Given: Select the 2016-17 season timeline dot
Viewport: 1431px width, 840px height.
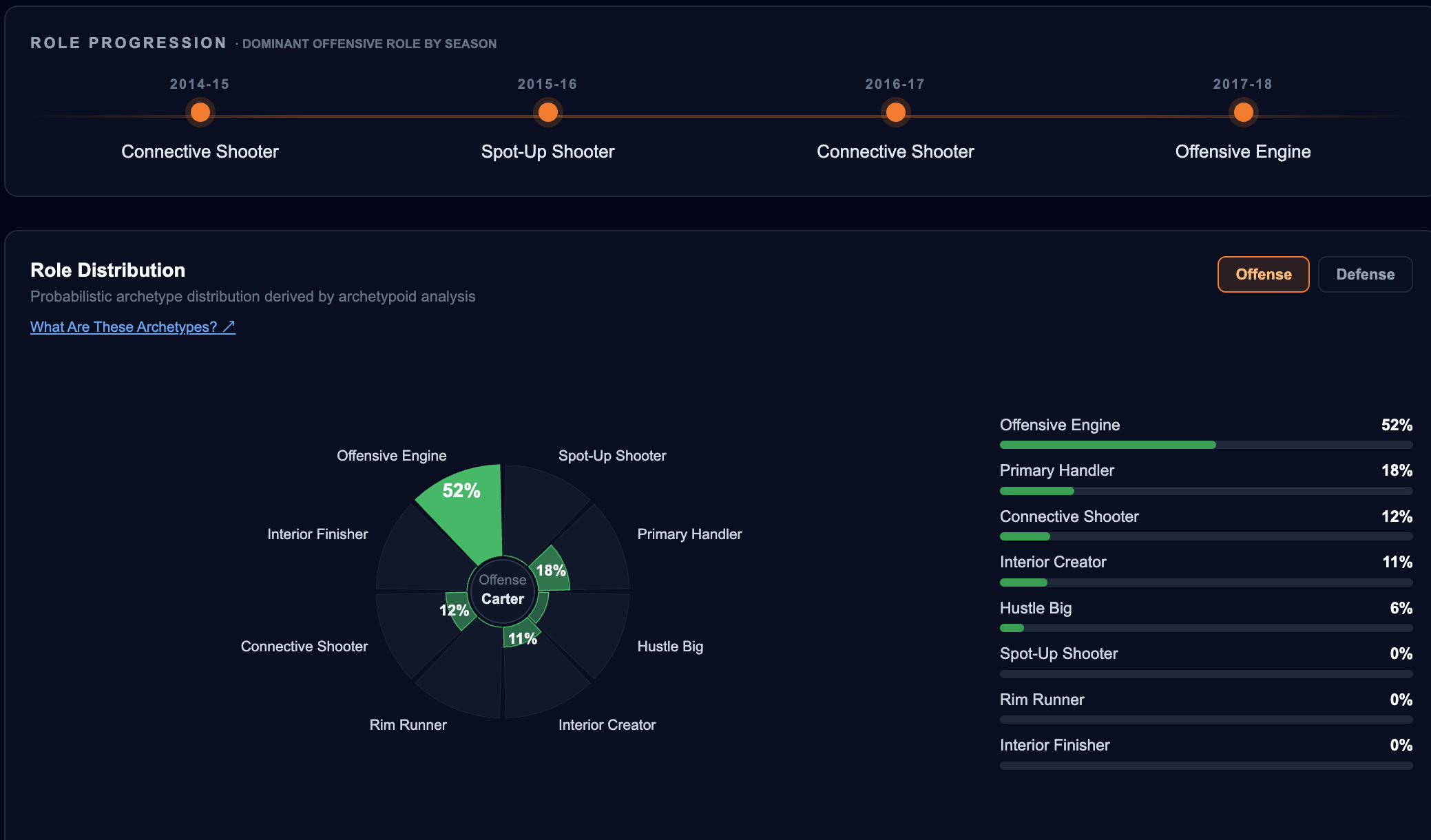Looking at the screenshot, I should 896,112.
